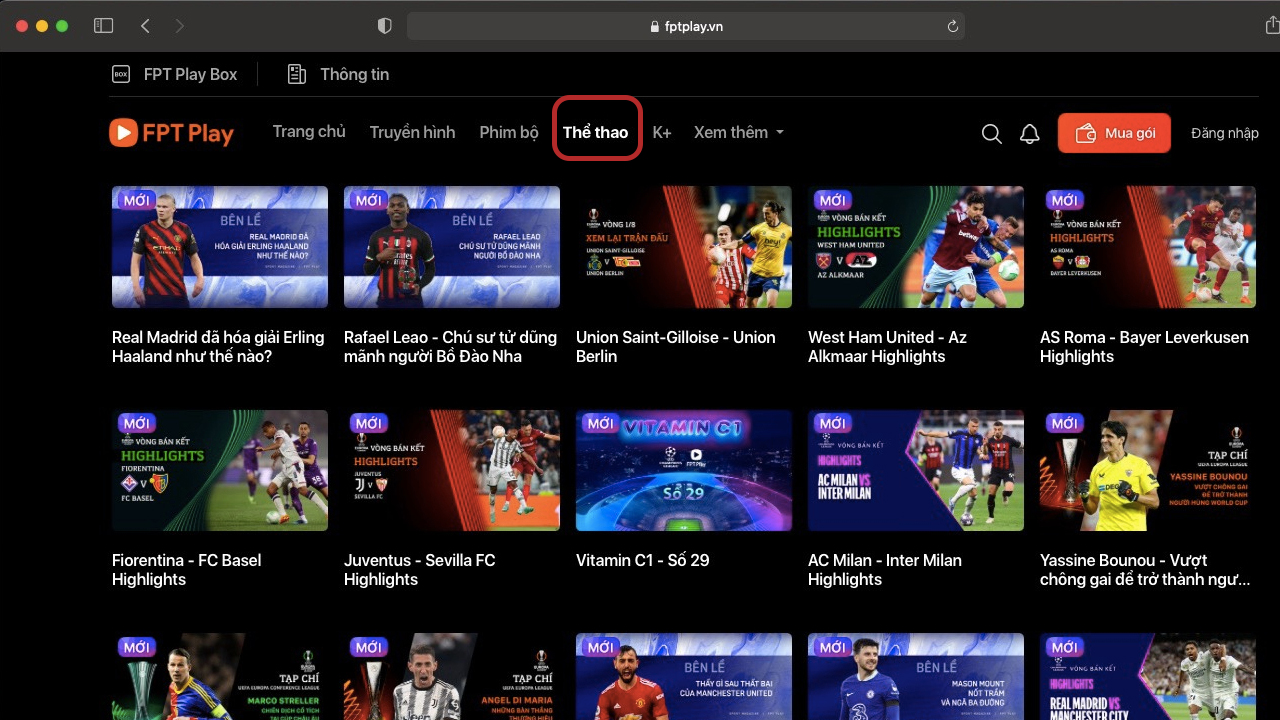Open the Trang chủ tab
Image resolution: width=1280 pixels, height=720 pixels.
pyautogui.click(x=309, y=132)
